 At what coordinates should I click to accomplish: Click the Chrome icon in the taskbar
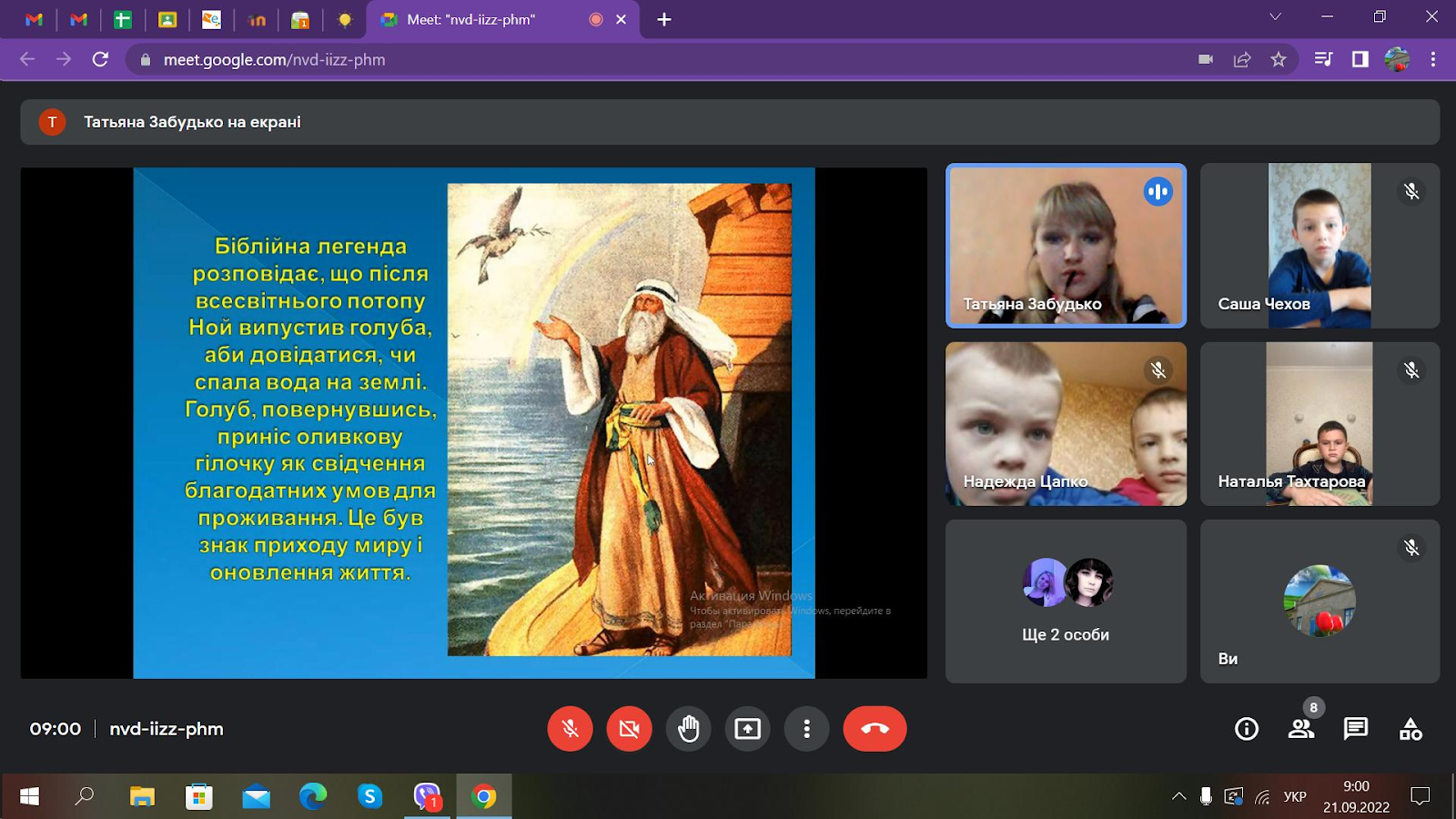483,796
